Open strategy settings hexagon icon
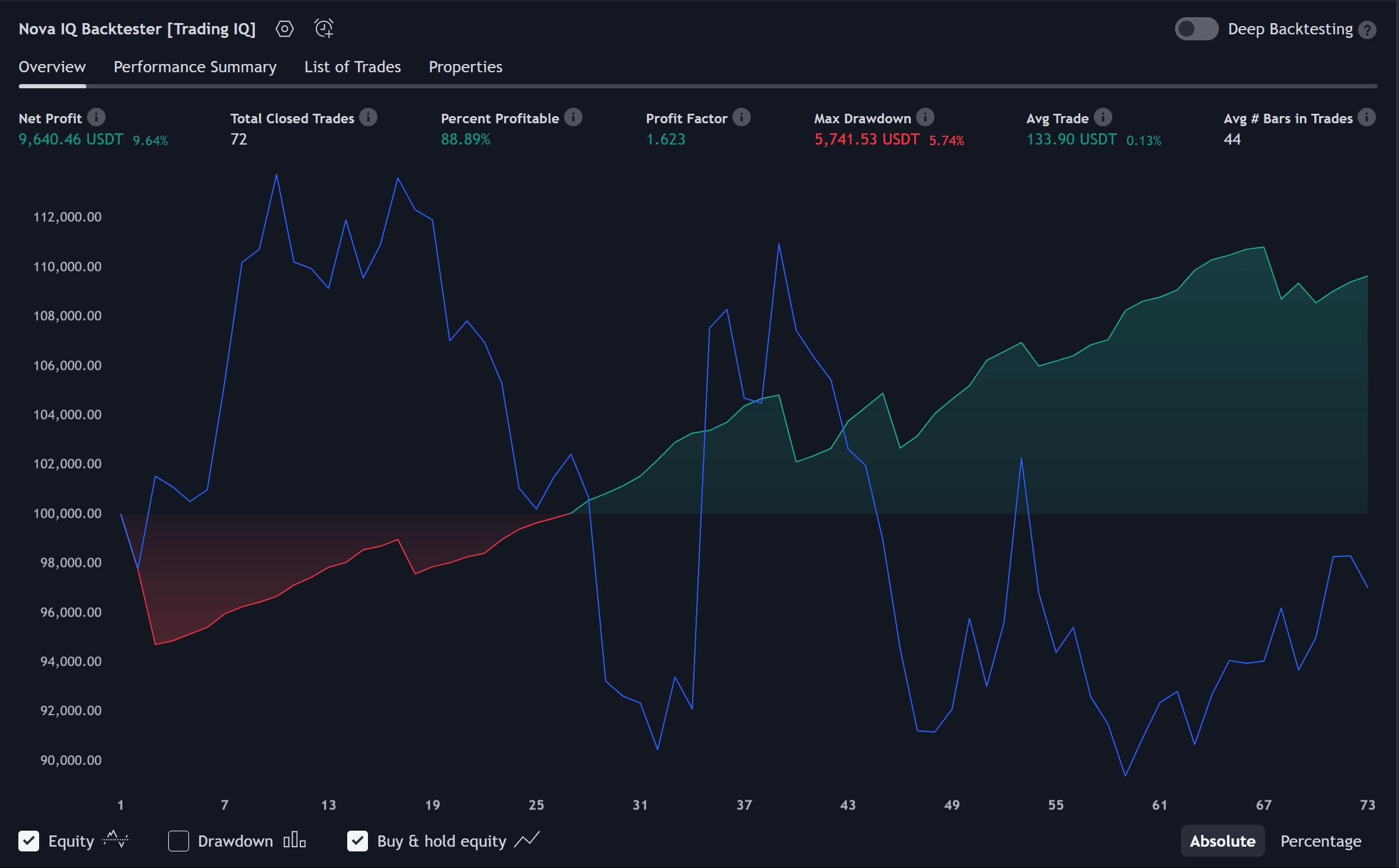Screen dimensions: 1399x868 (284, 28)
